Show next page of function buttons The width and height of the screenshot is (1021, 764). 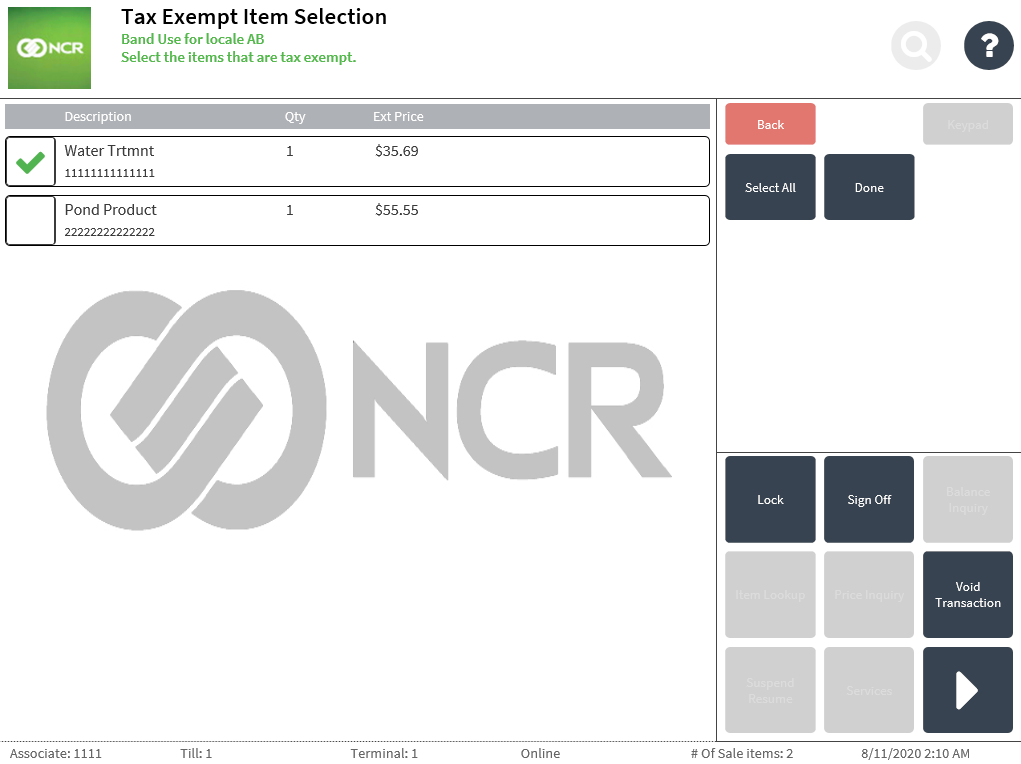click(x=967, y=690)
